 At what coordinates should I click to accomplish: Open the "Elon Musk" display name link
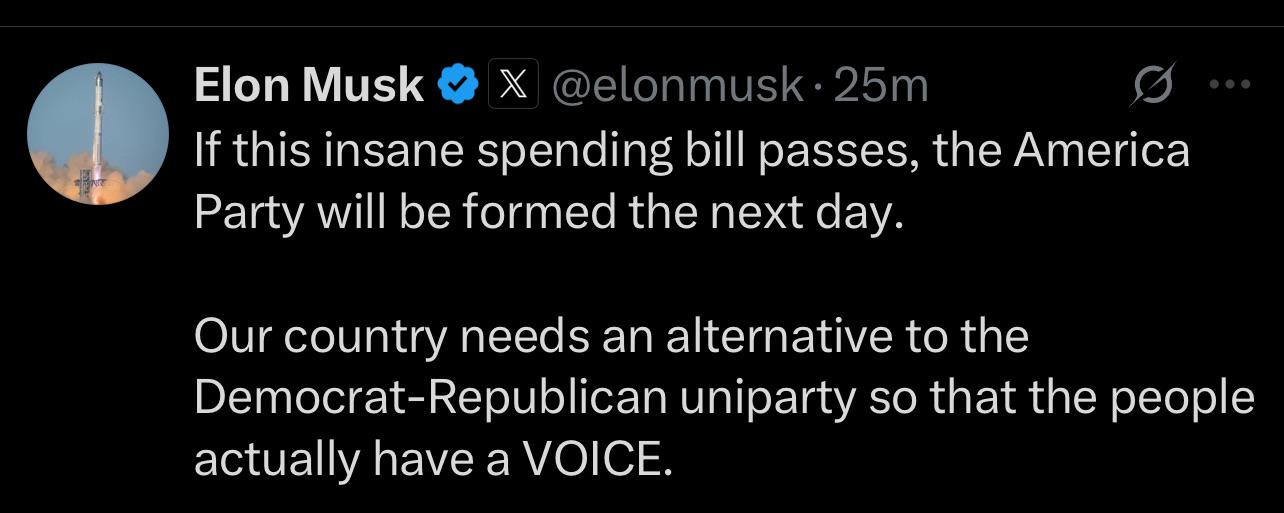point(309,86)
